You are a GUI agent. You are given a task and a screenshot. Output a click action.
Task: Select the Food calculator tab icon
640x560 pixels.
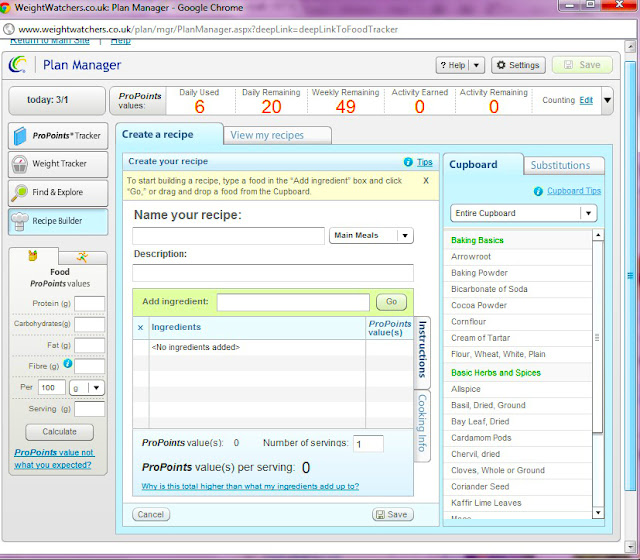point(33,256)
